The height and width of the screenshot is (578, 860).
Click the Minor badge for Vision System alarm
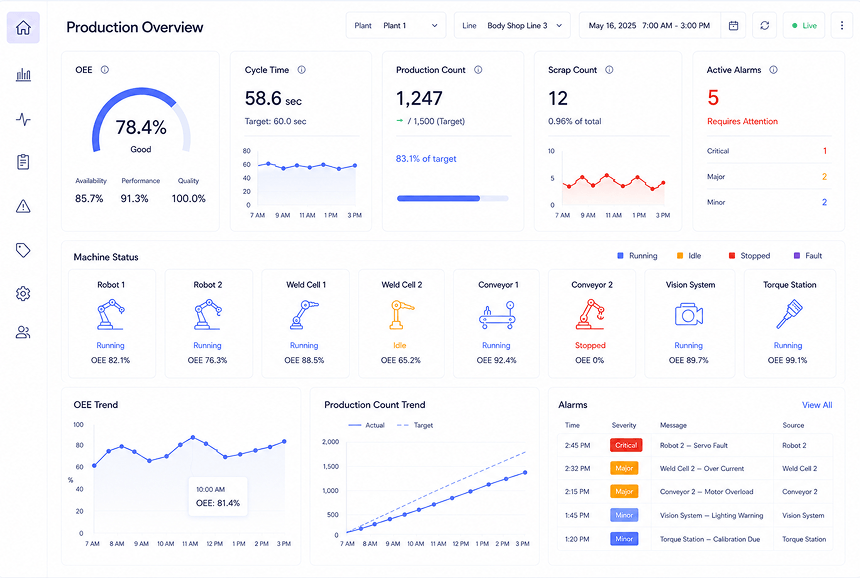624,515
